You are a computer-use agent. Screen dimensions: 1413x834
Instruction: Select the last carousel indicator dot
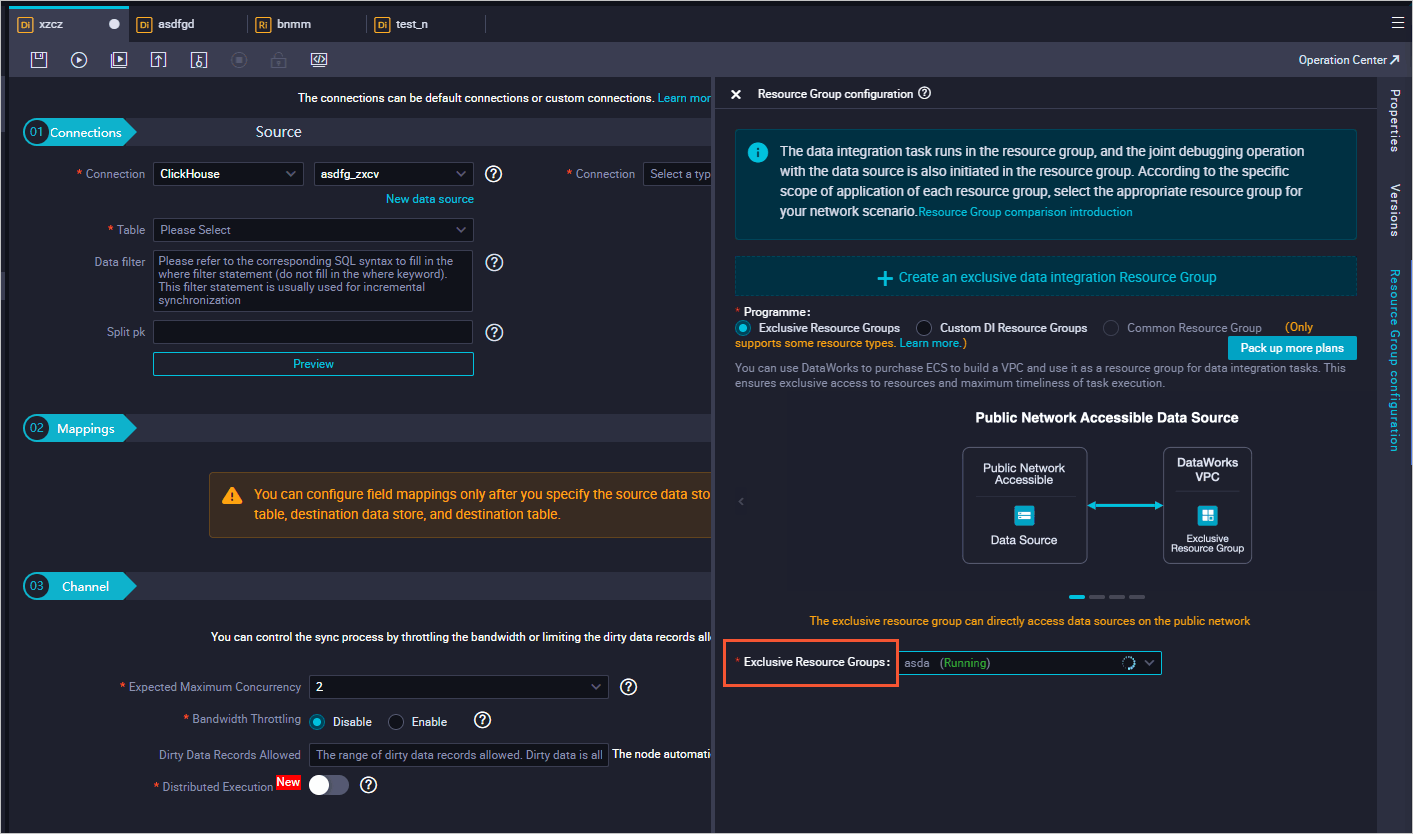tap(1137, 597)
